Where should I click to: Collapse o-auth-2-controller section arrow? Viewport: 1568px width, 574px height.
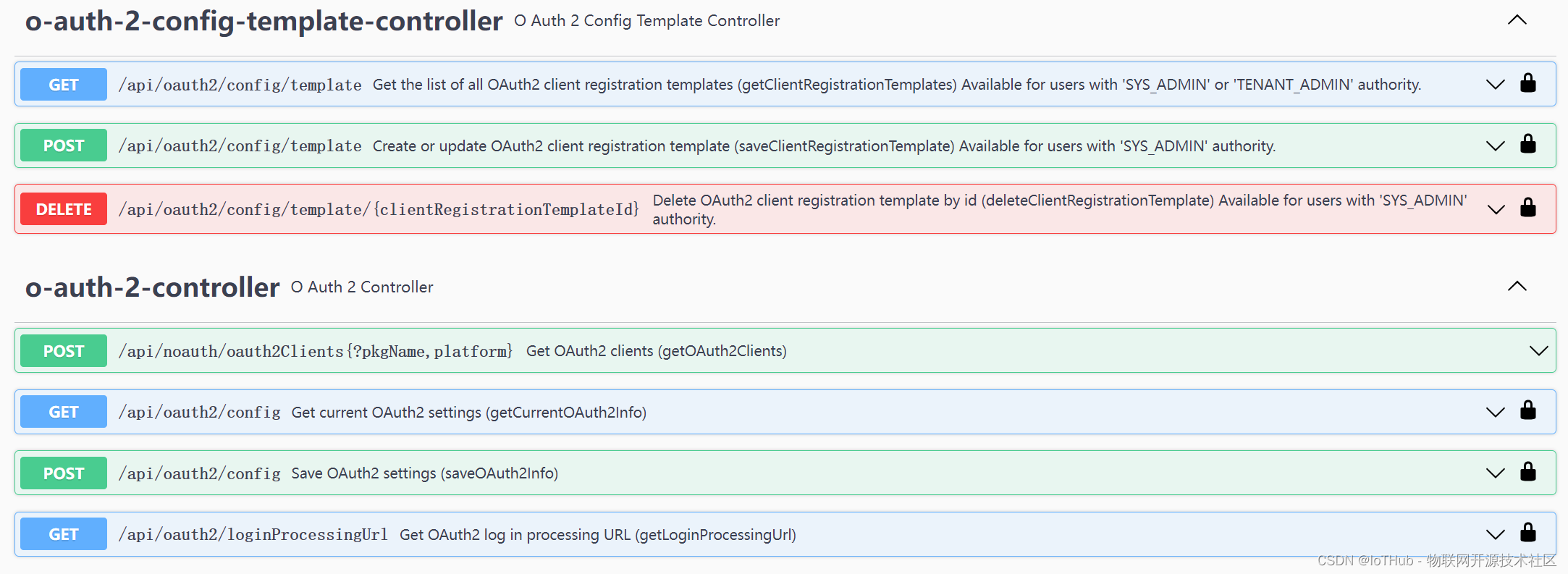tap(1517, 287)
